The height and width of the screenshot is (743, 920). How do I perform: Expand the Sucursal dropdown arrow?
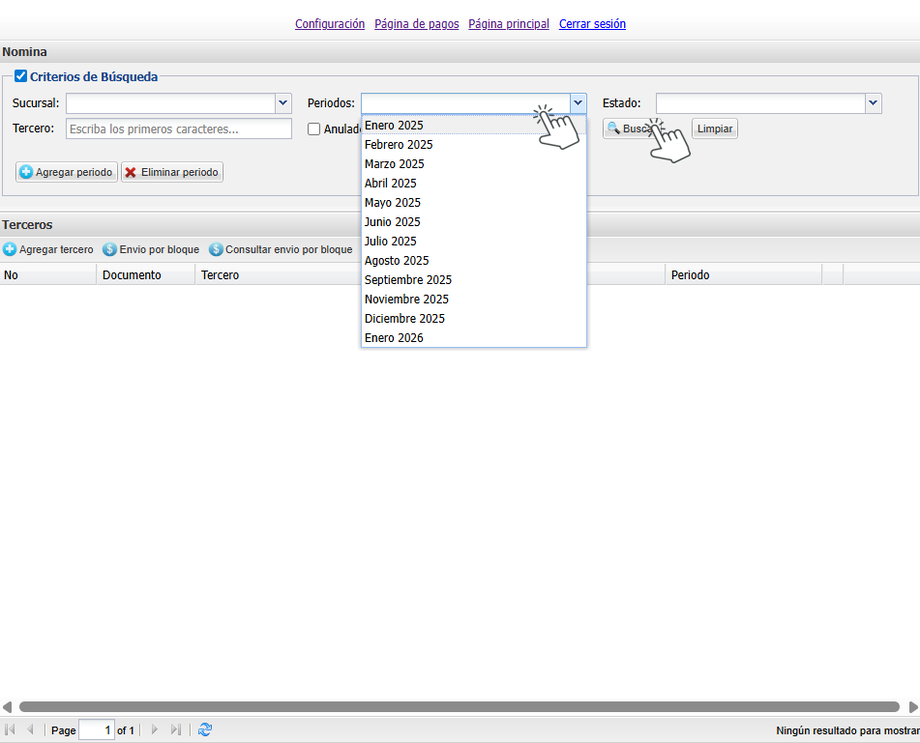[283, 103]
